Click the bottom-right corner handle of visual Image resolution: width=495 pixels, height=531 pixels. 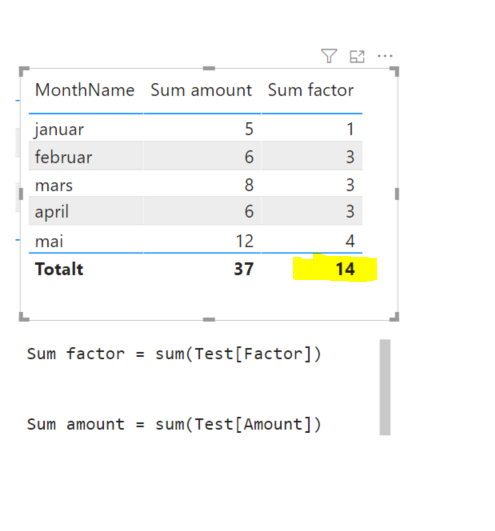[x=394, y=316]
